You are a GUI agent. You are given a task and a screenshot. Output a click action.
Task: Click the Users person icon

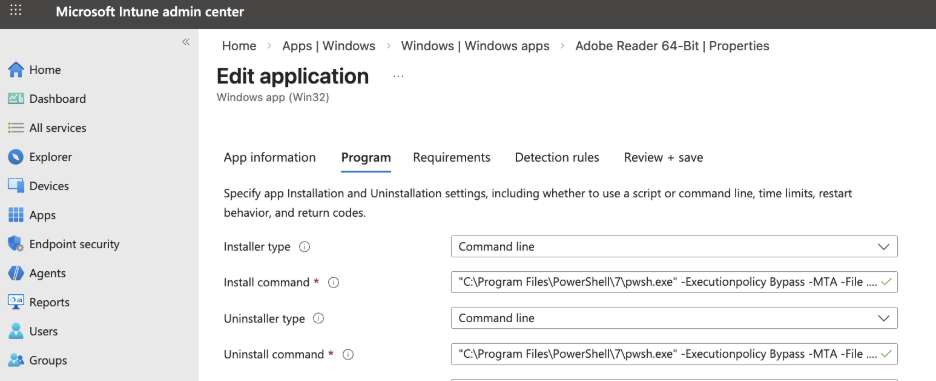tap(16, 331)
